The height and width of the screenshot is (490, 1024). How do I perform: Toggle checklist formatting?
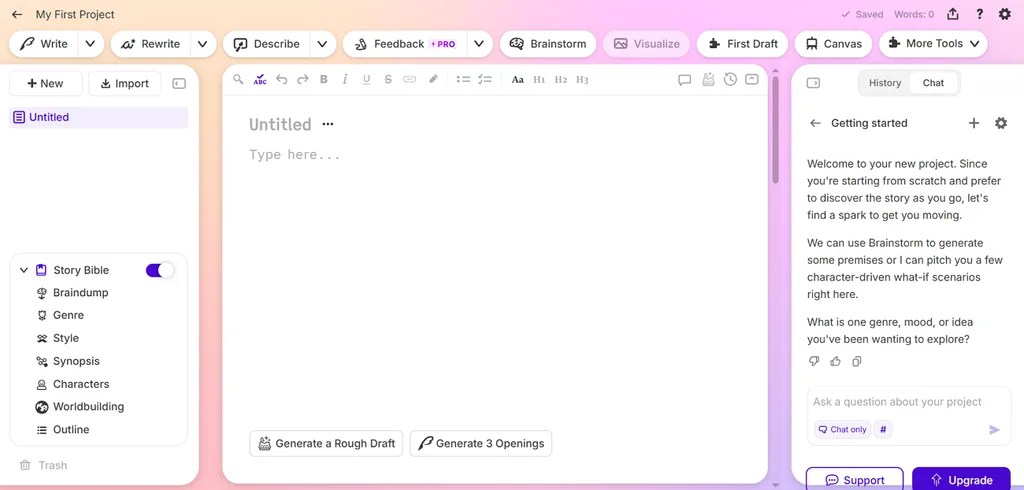coord(485,79)
